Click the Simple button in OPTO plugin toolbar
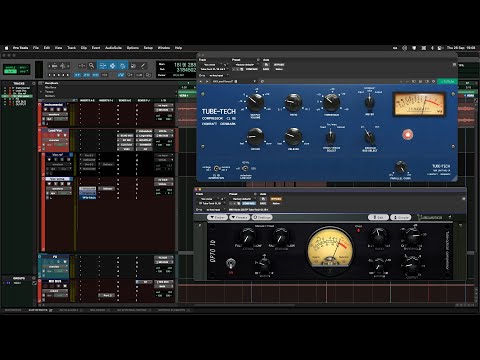Image resolution: width=480 pixels, height=360 pixels. coord(401,217)
